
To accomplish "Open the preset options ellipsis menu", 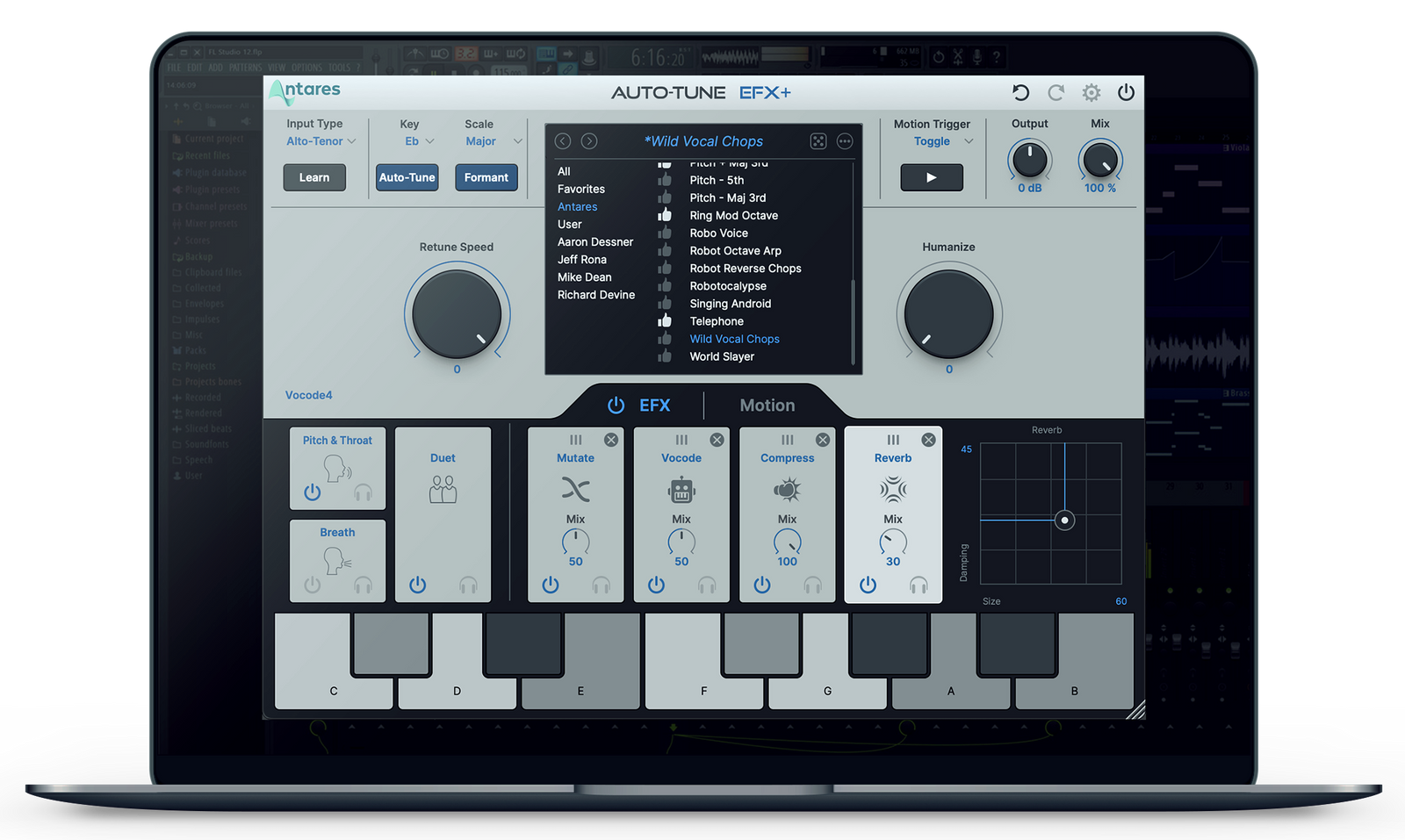I will point(845,141).
